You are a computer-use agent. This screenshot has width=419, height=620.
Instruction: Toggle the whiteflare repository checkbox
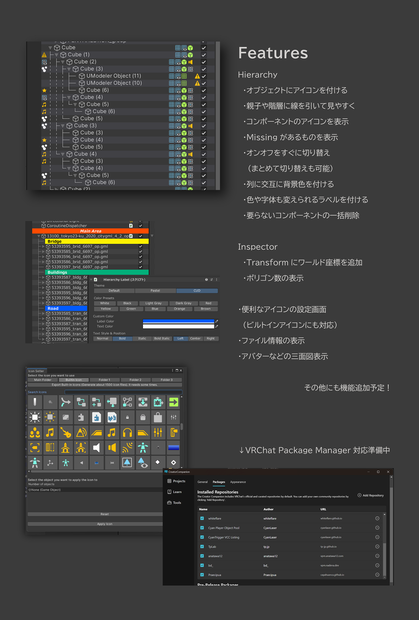(202, 518)
